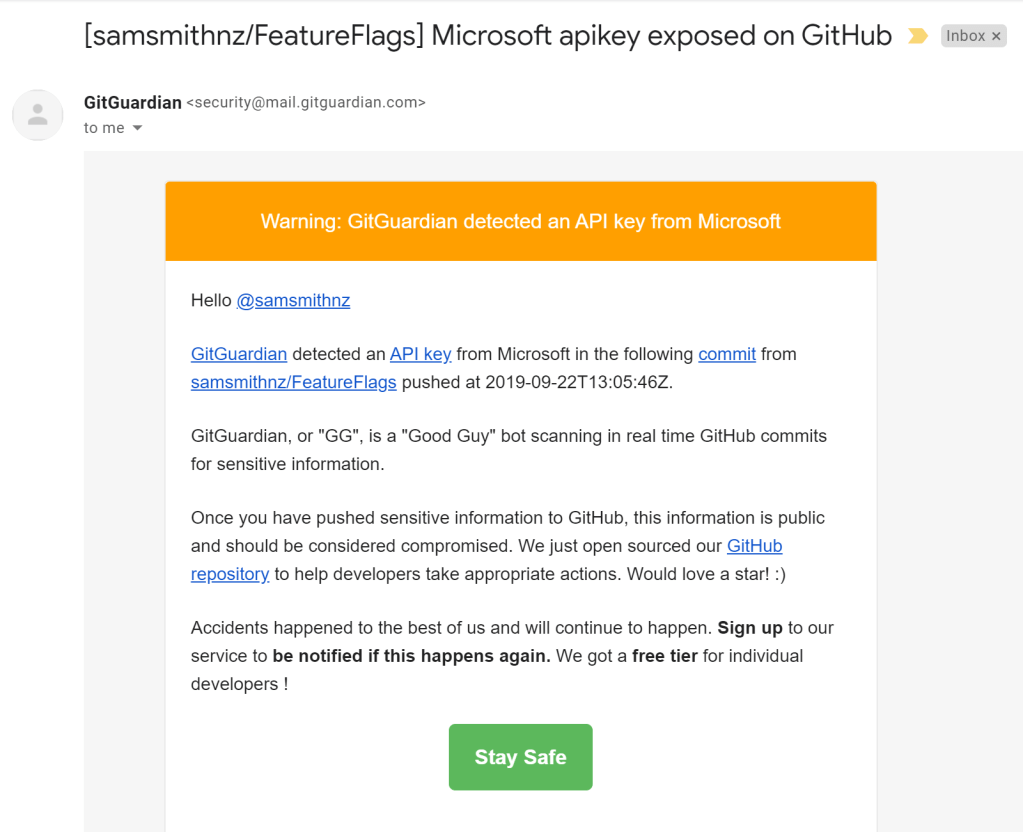
Task: Open the "API key" hyperlink
Action: tap(420, 354)
